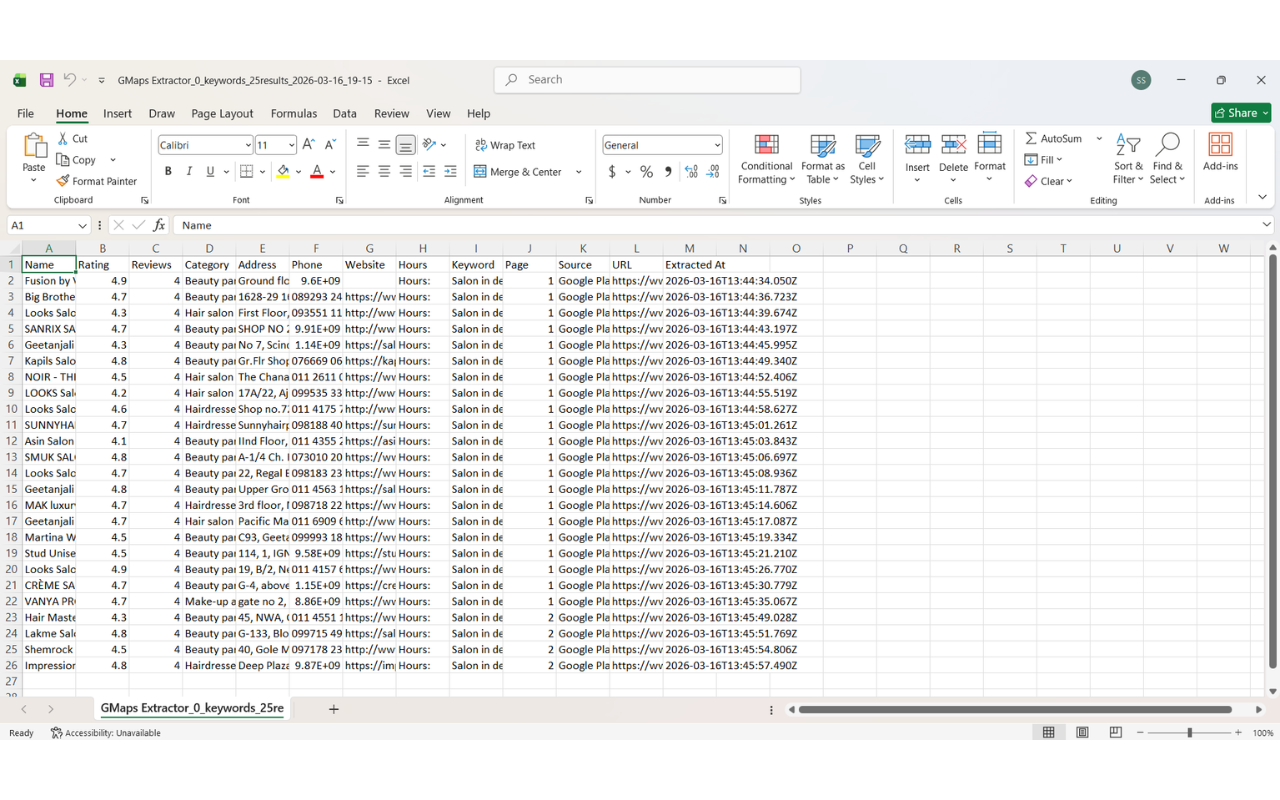Apply Comma Style icon
Viewport: 1280px width, 800px height.
668,172
